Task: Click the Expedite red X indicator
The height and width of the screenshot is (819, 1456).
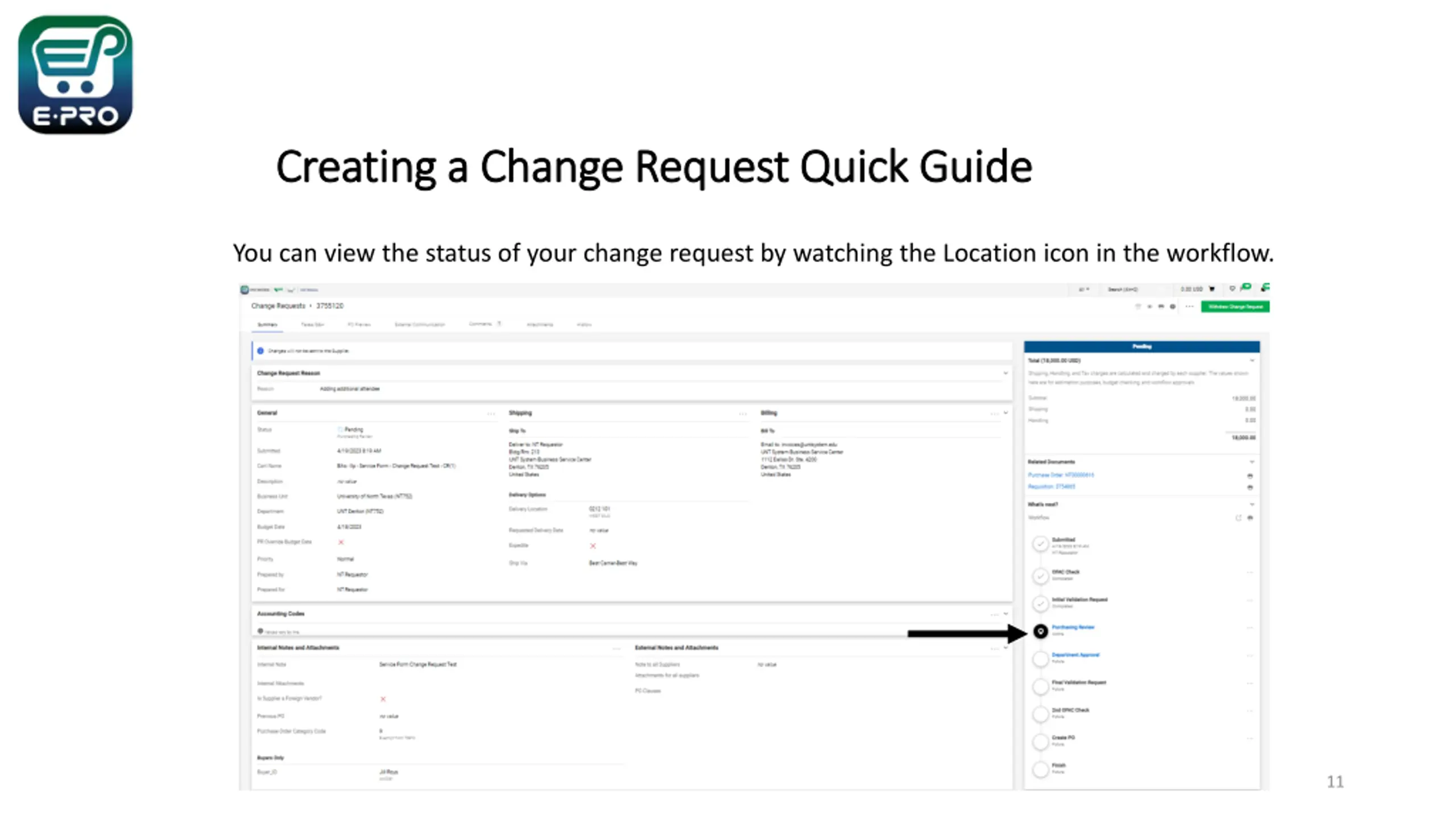Action: (593, 546)
